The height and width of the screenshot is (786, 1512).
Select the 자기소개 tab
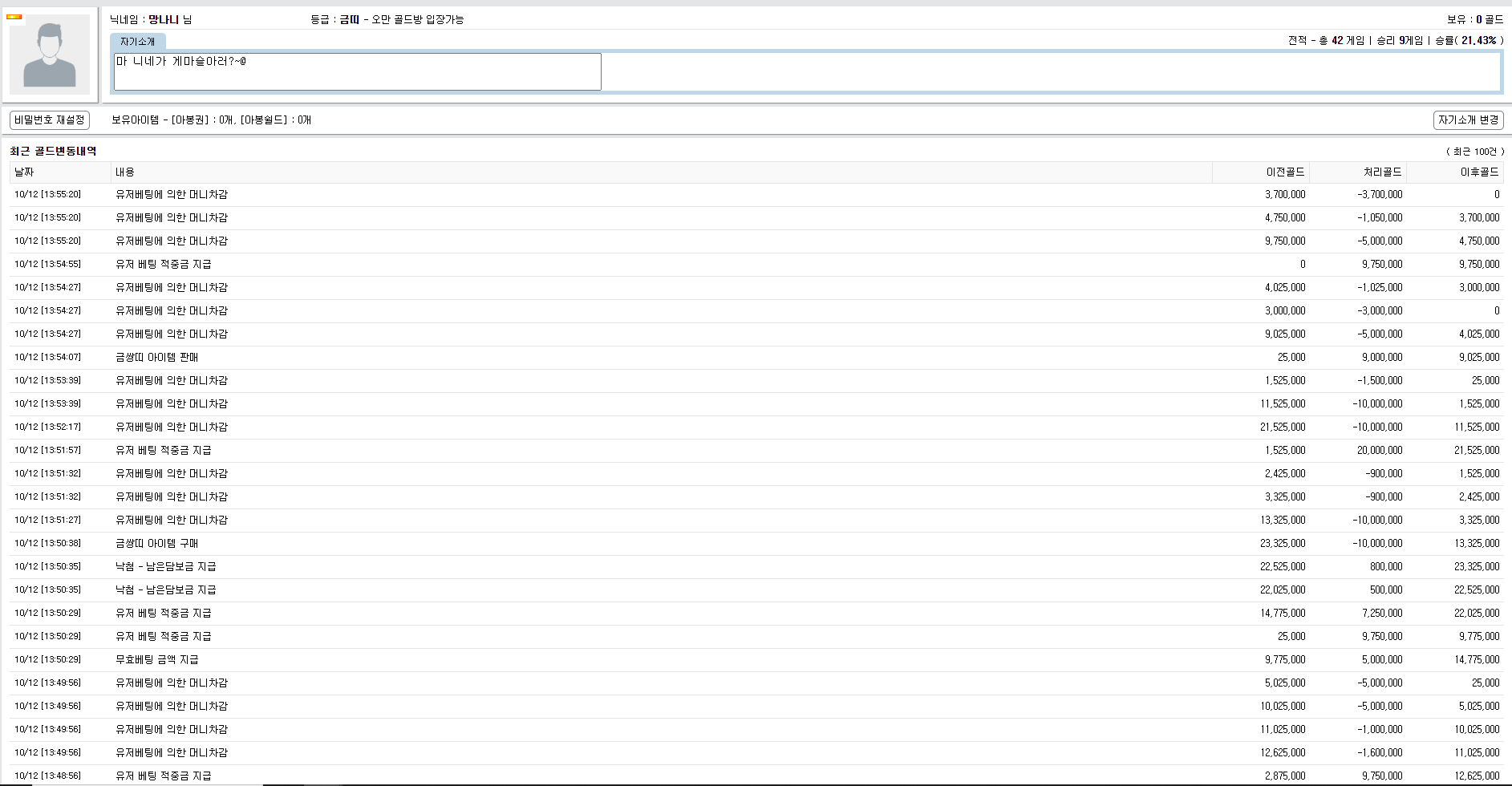[x=137, y=42]
